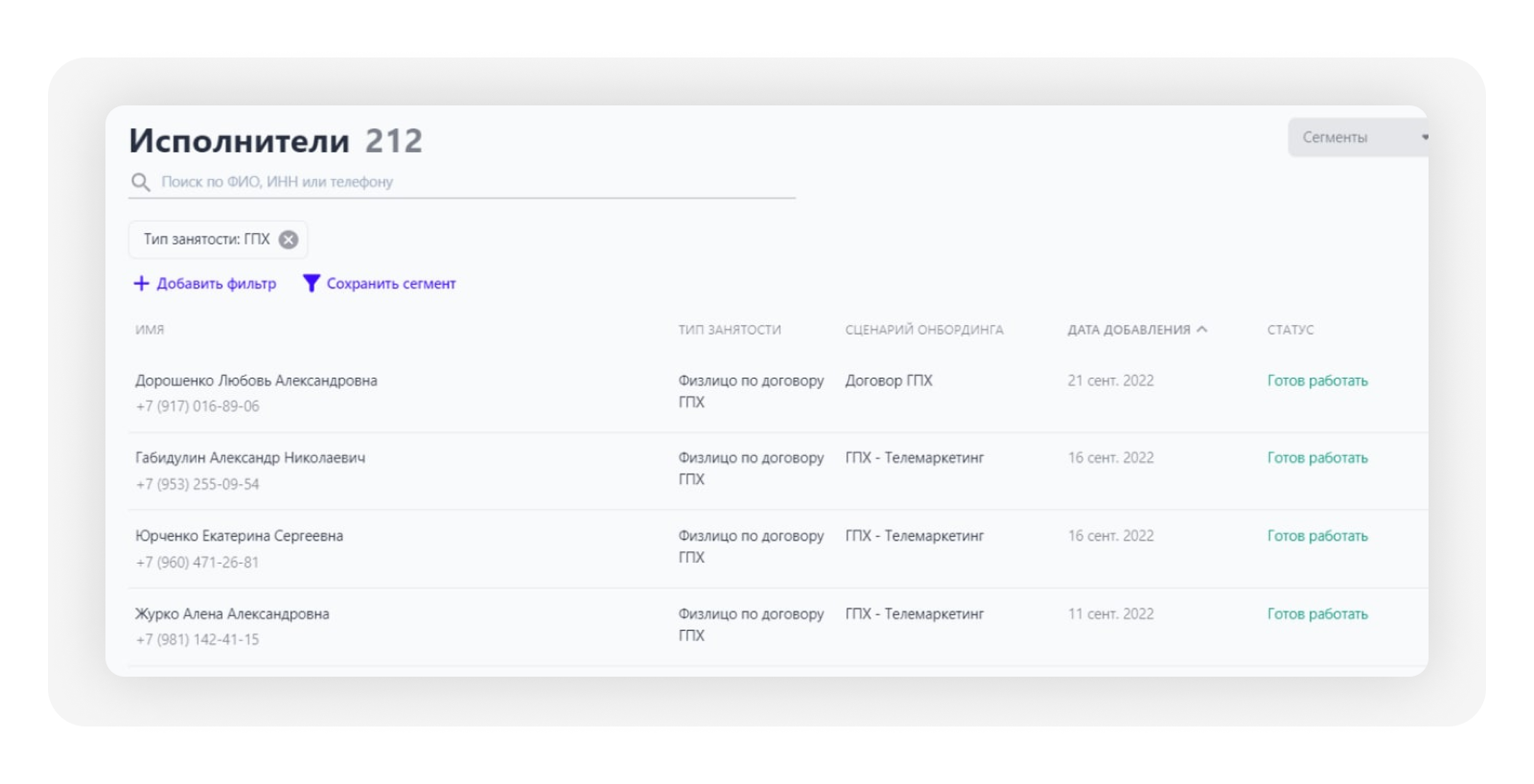Viewport: 1534px width, 784px height.
Task: Click 'Готов работать' status for Дорошенко
Action: [x=1317, y=380]
